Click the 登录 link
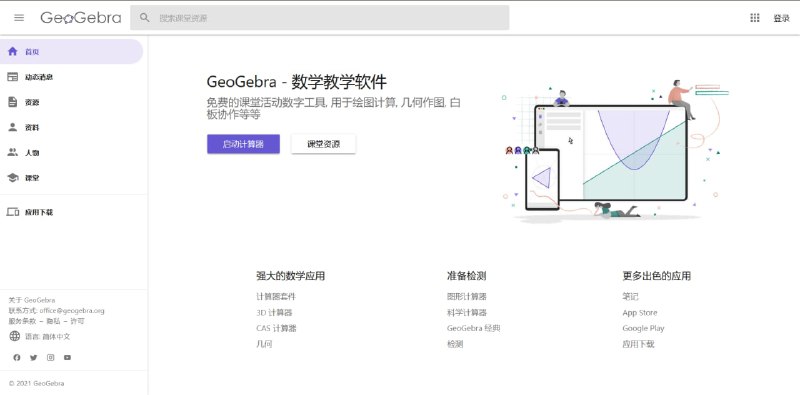Image resolution: width=800 pixels, height=395 pixels. pyautogui.click(x=781, y=18)
